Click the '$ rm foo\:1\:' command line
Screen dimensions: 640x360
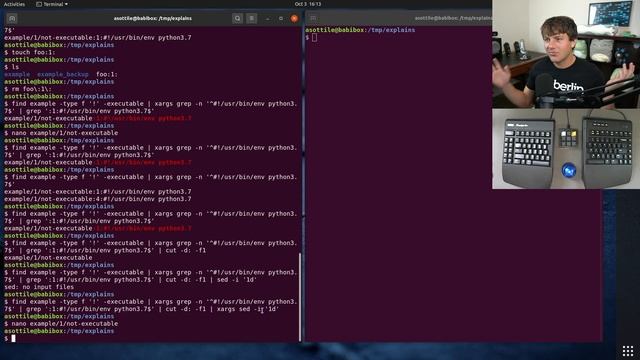[28, 89]
